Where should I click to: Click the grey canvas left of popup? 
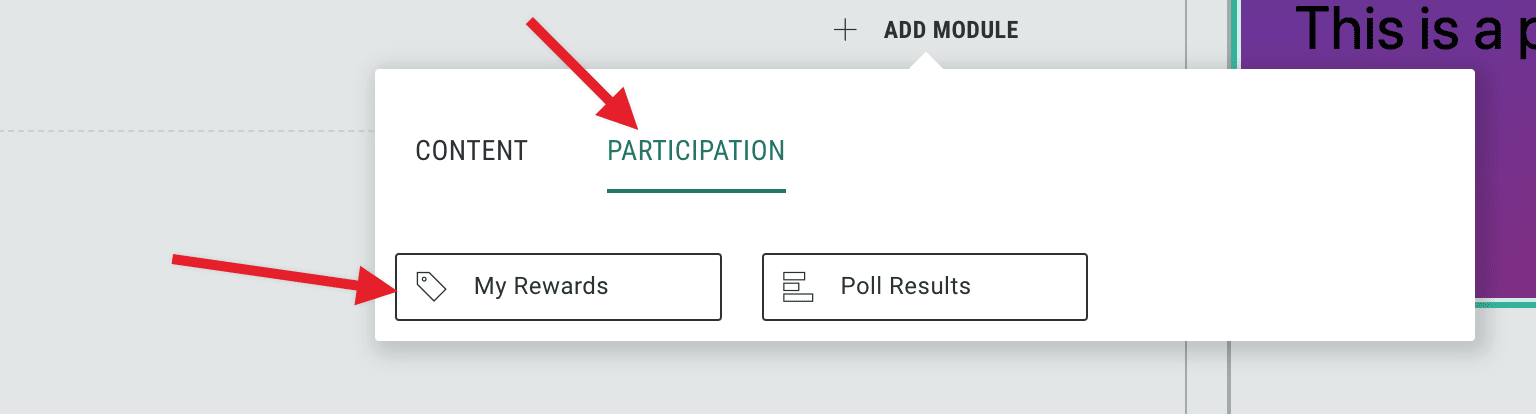180,200
